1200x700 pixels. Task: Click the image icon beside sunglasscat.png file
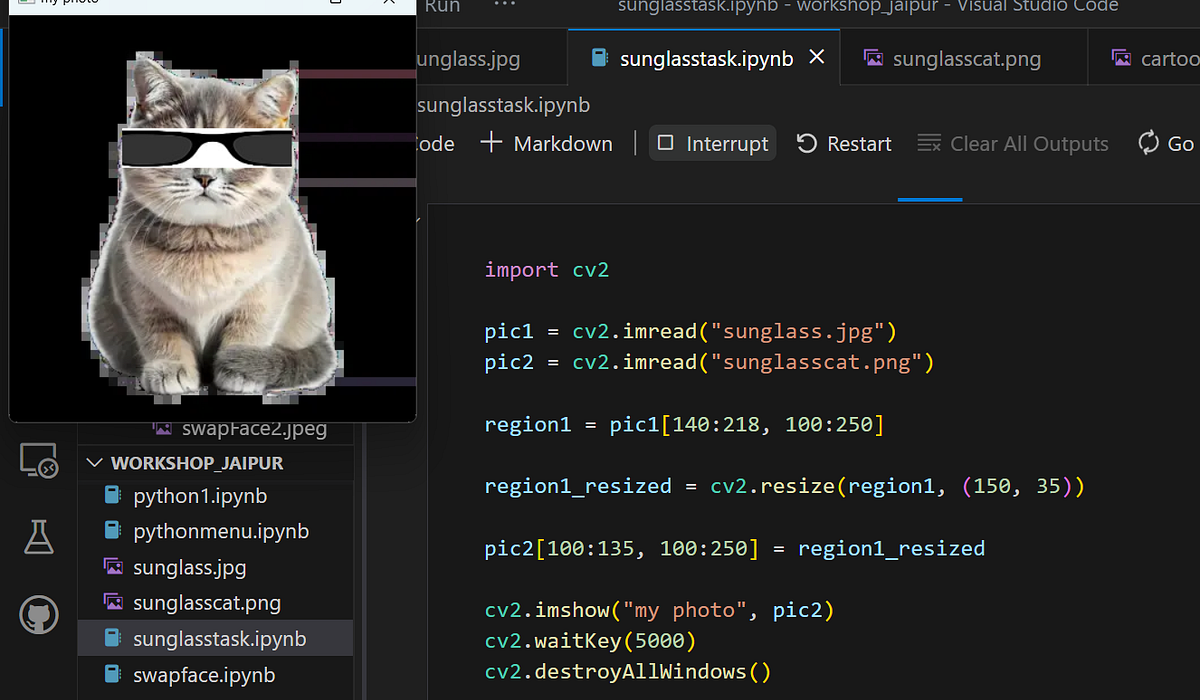pyautogui.click(x=113, y=602)
